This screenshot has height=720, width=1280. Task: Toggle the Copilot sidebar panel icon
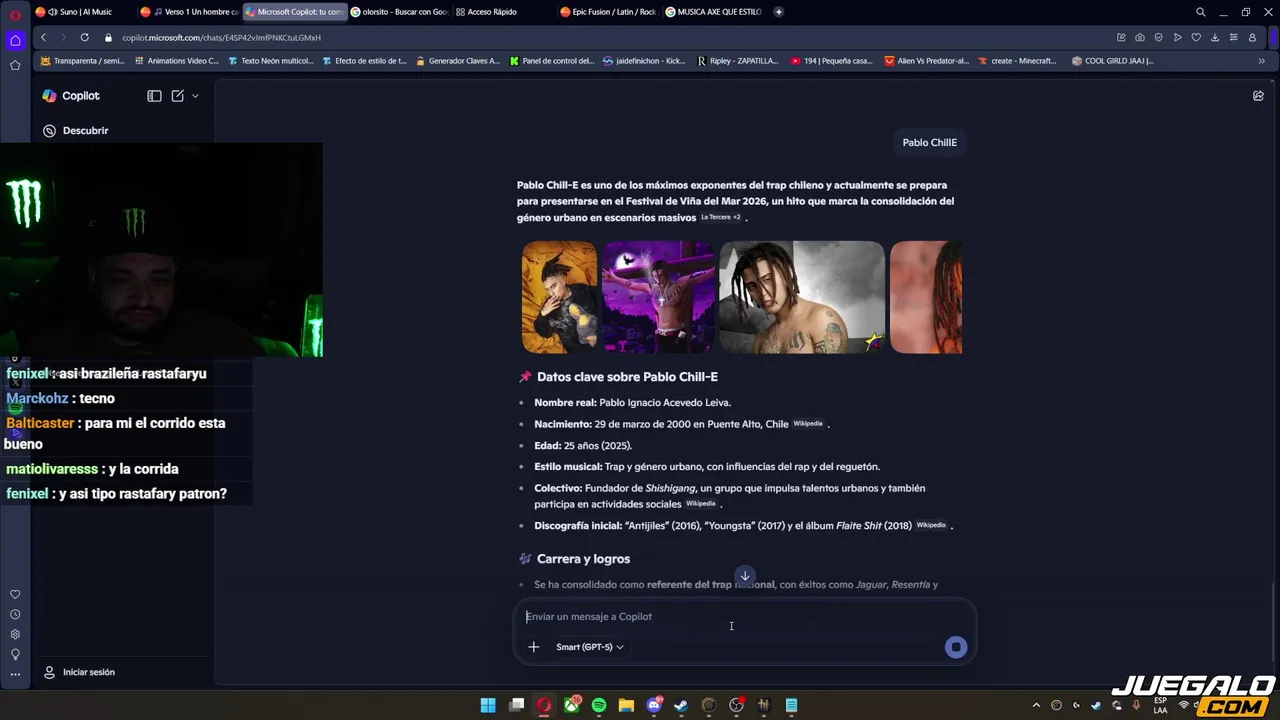154,96
